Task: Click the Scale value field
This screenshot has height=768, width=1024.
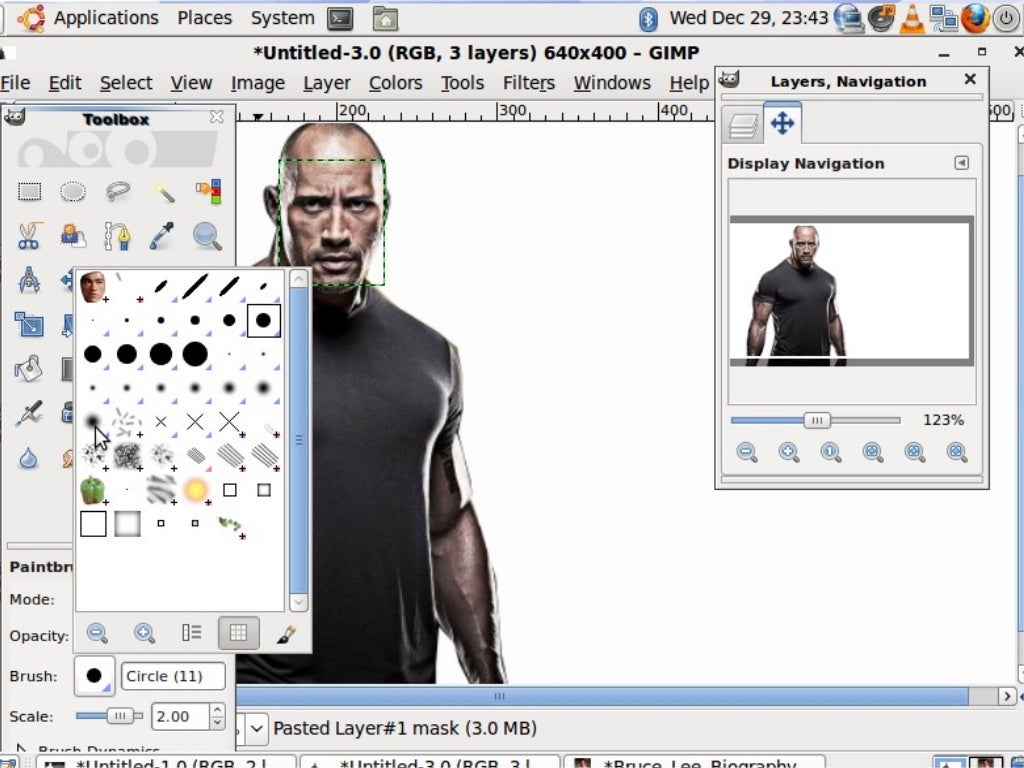Action: coord(181,716)
